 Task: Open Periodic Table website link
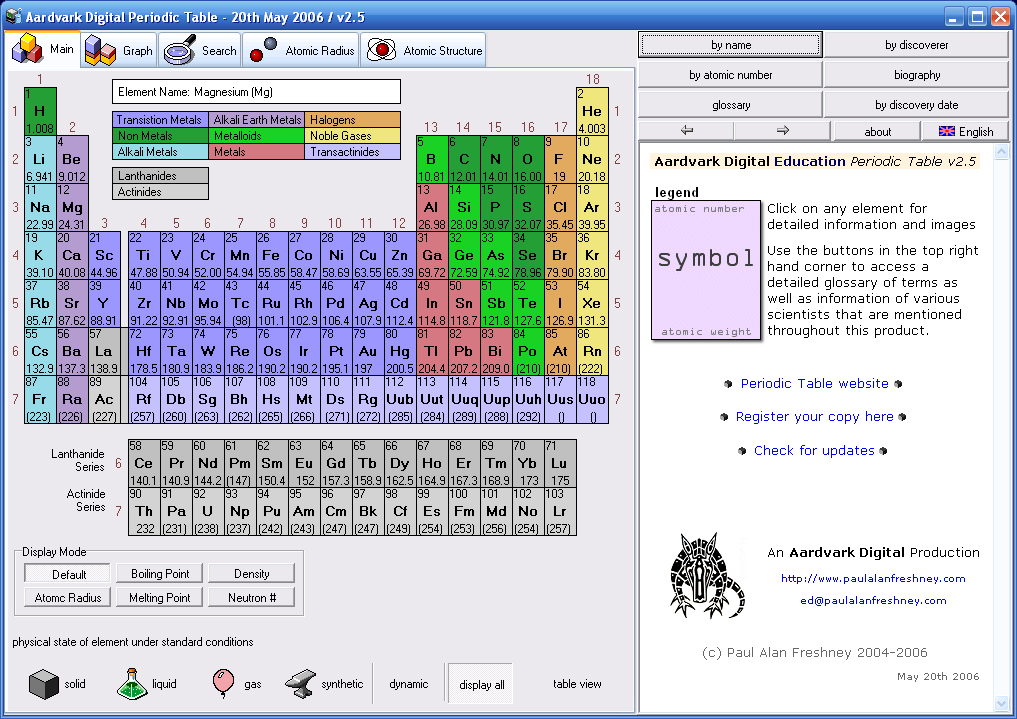(814, 383)
